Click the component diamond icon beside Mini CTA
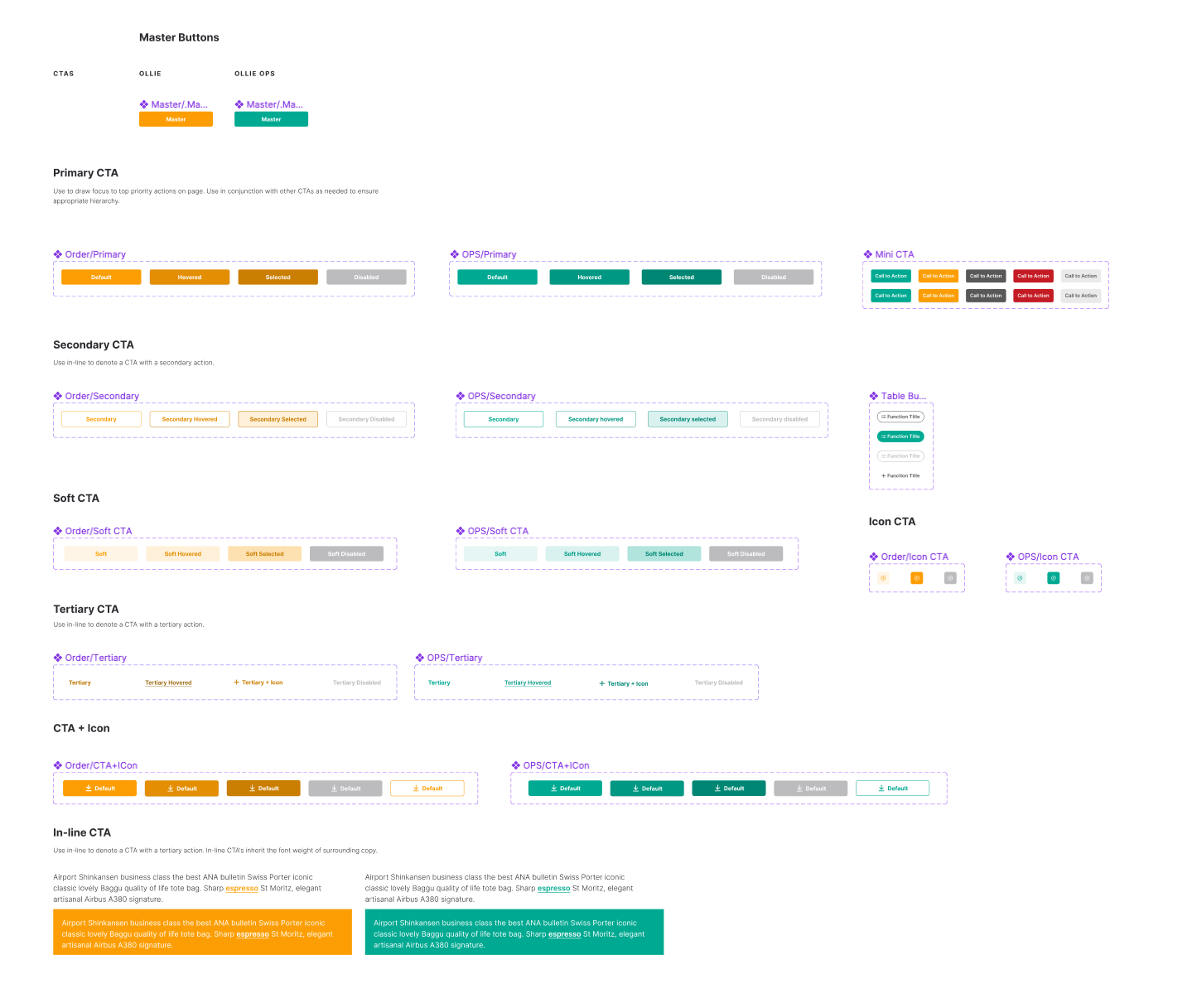Image resolution: width=1197 pixels, height=1008 pixels. (868, 254)
